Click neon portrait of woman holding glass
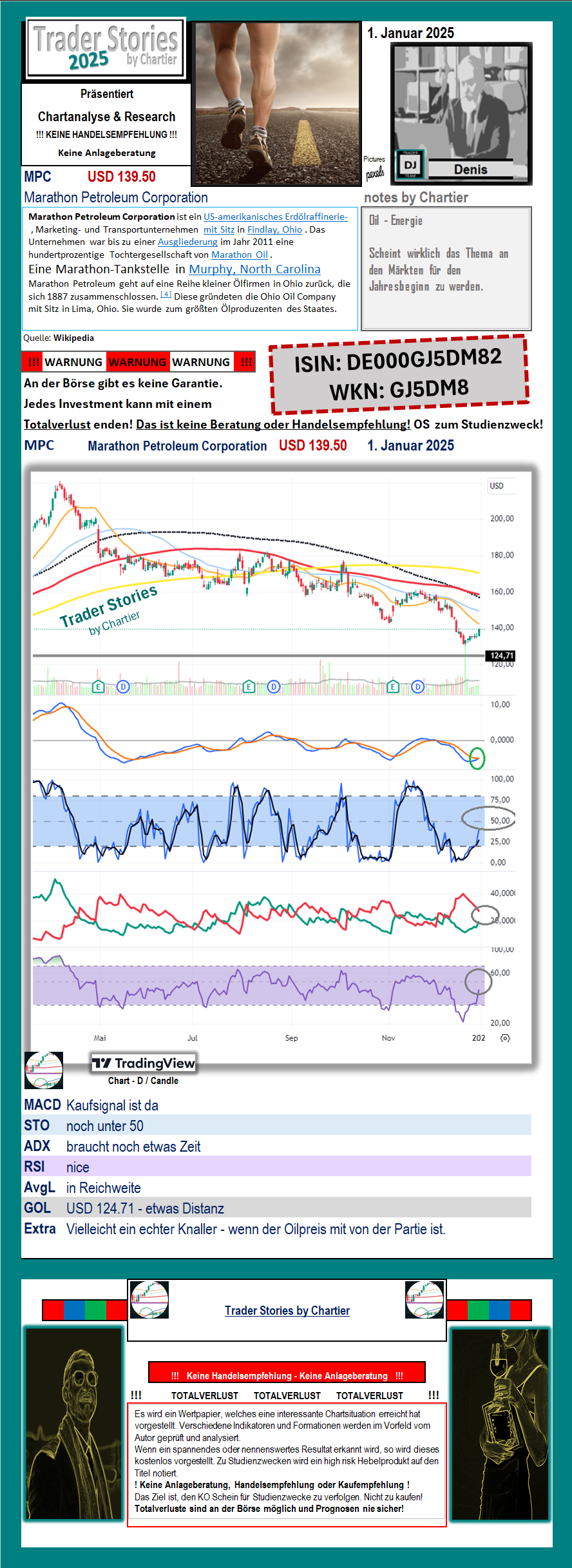 pos(500,1424)
